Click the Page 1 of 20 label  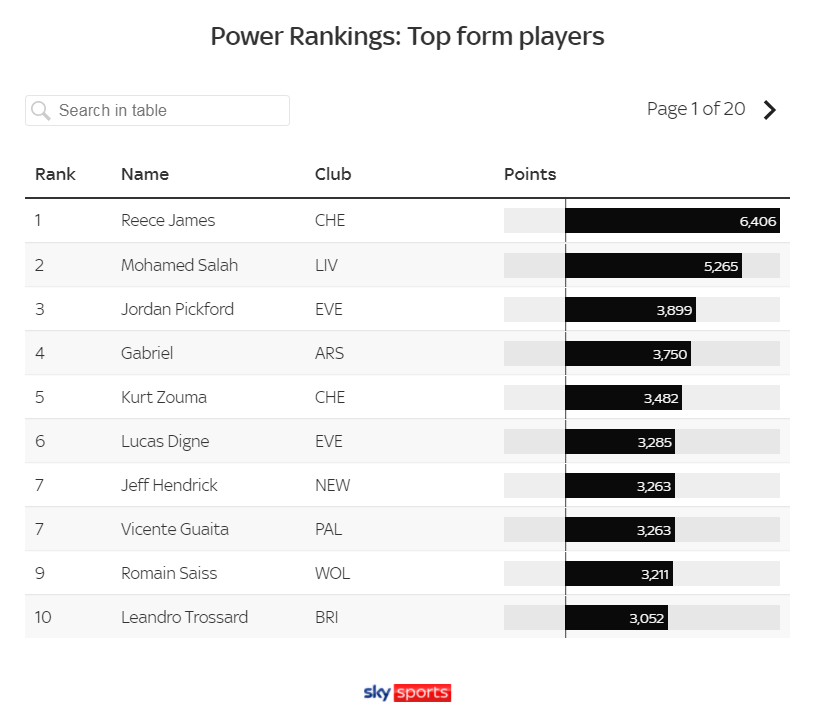point(696,109)
